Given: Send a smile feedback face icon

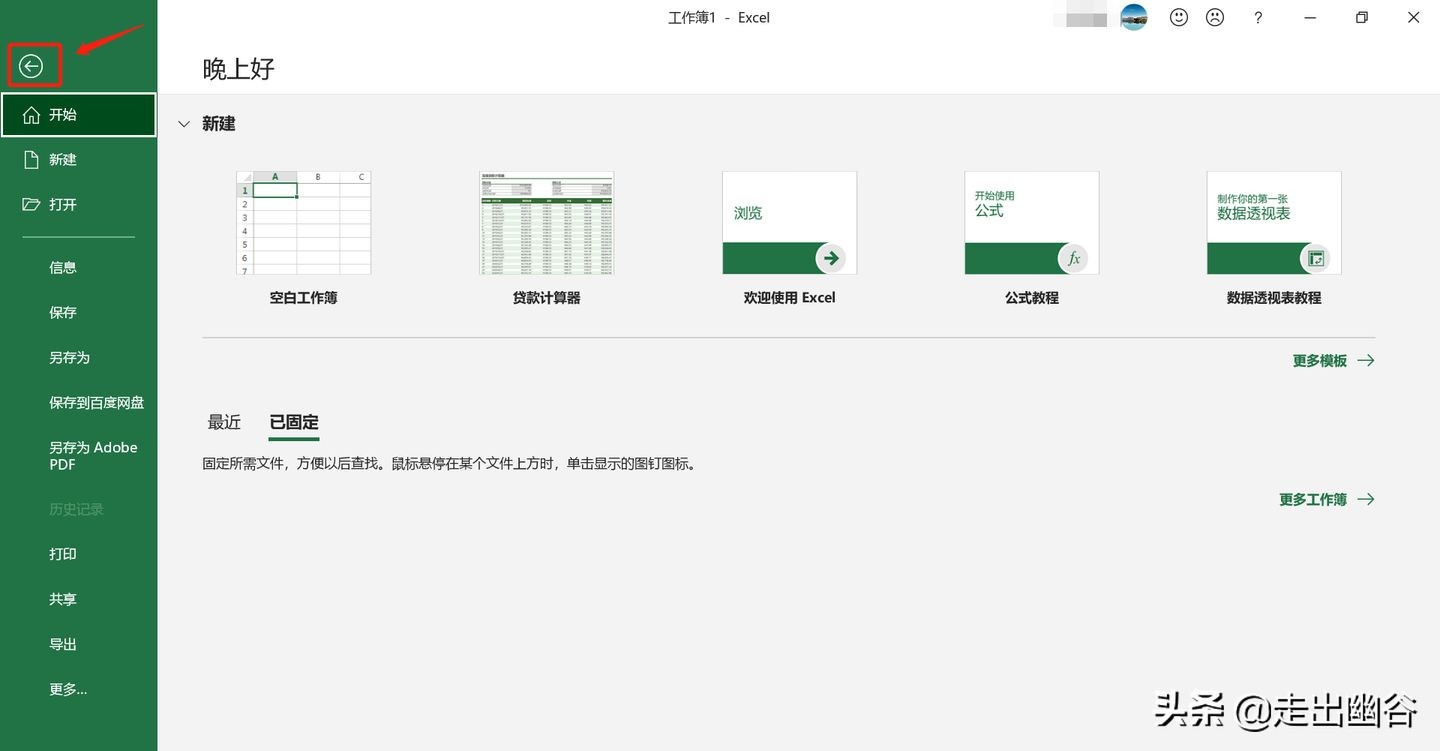Looking at the screenshot, I should click(x=1179, y=17).
